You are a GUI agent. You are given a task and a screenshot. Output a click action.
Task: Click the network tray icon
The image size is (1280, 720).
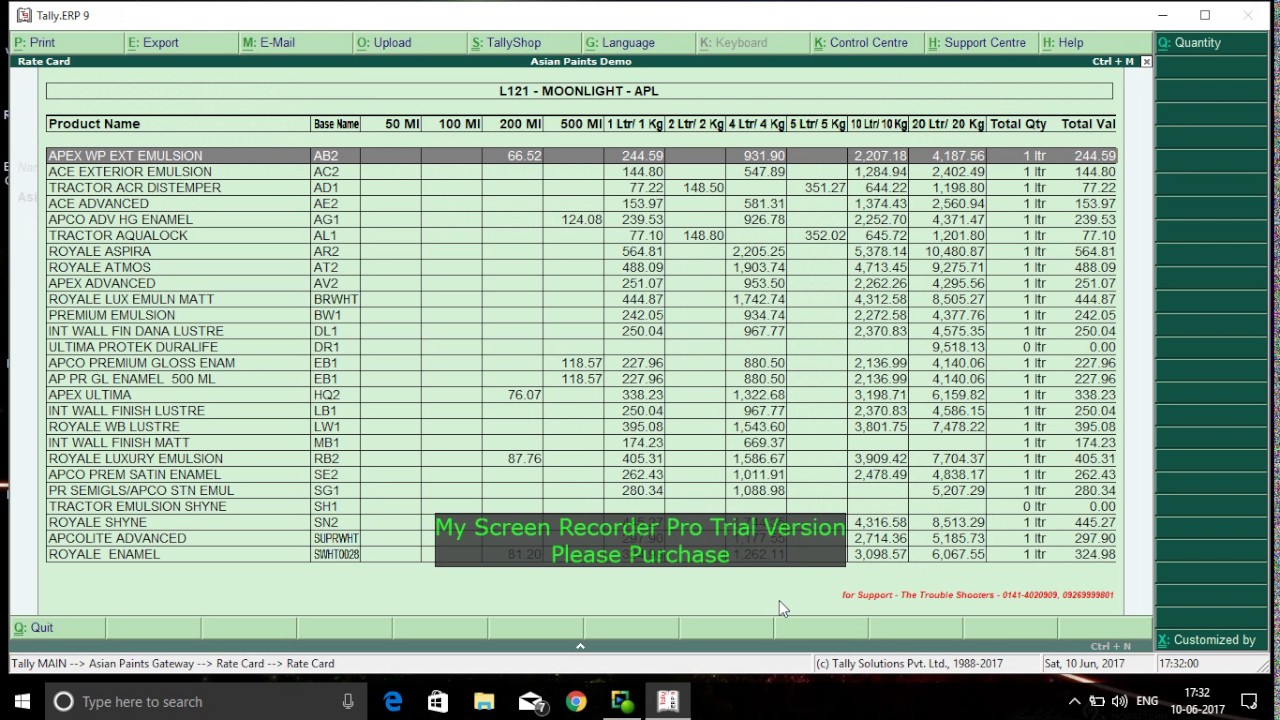click(1097, 701)
